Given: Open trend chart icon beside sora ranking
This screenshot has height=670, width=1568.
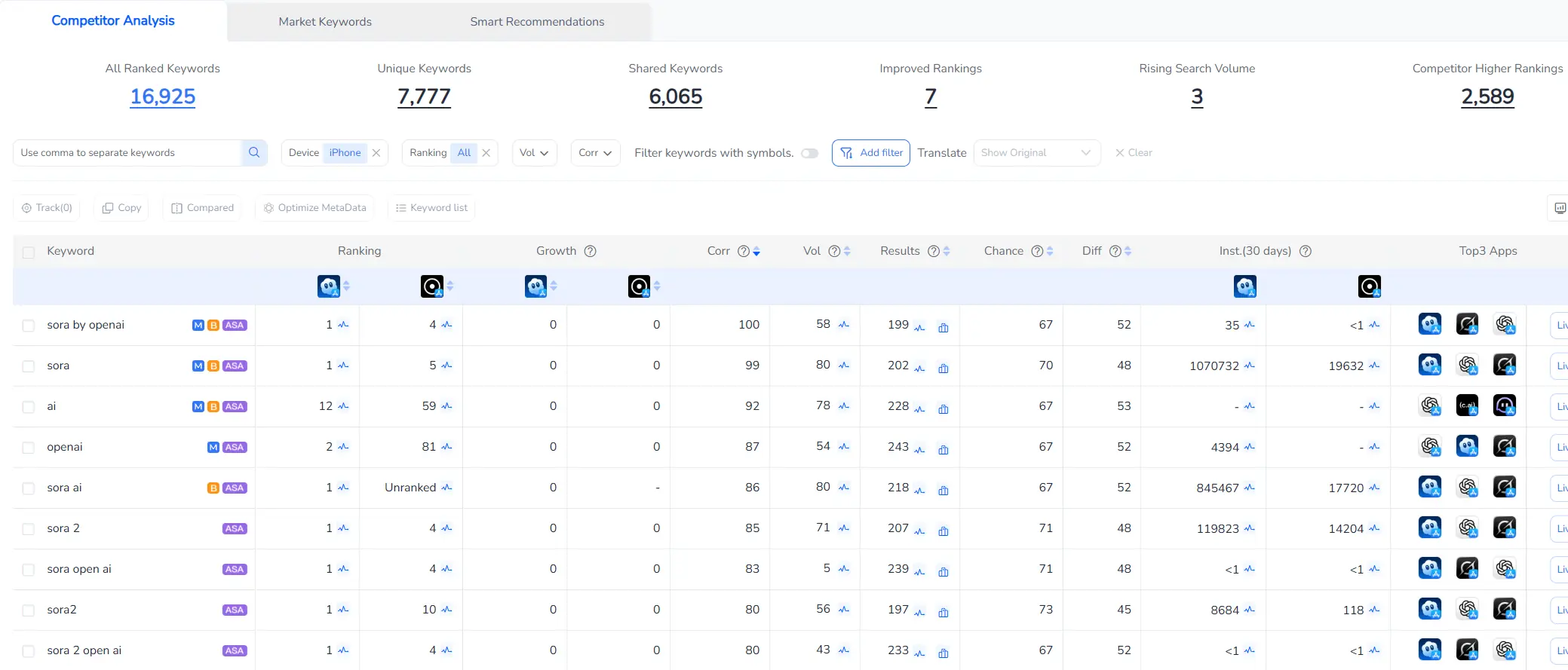Looking at the screenshot, I should click(x=344, y=366).
